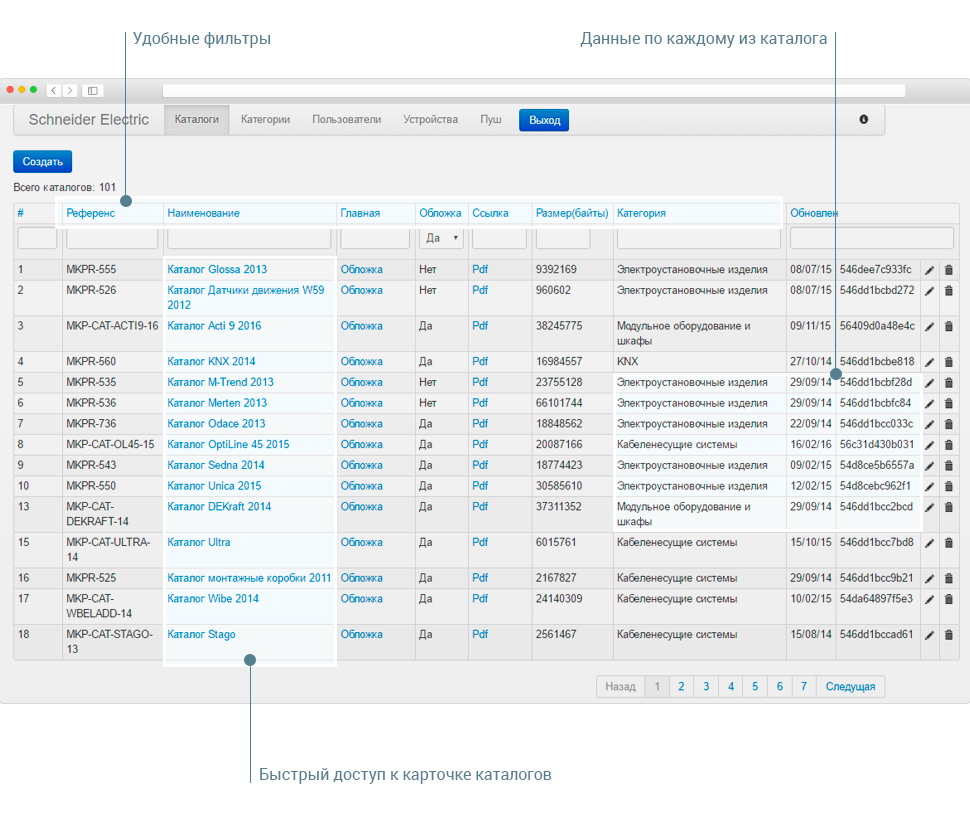The width and height of the screenshot is (970, 818).
Task: Focus the Размер(байты) filter input
Action: click(x=563, y=238)
